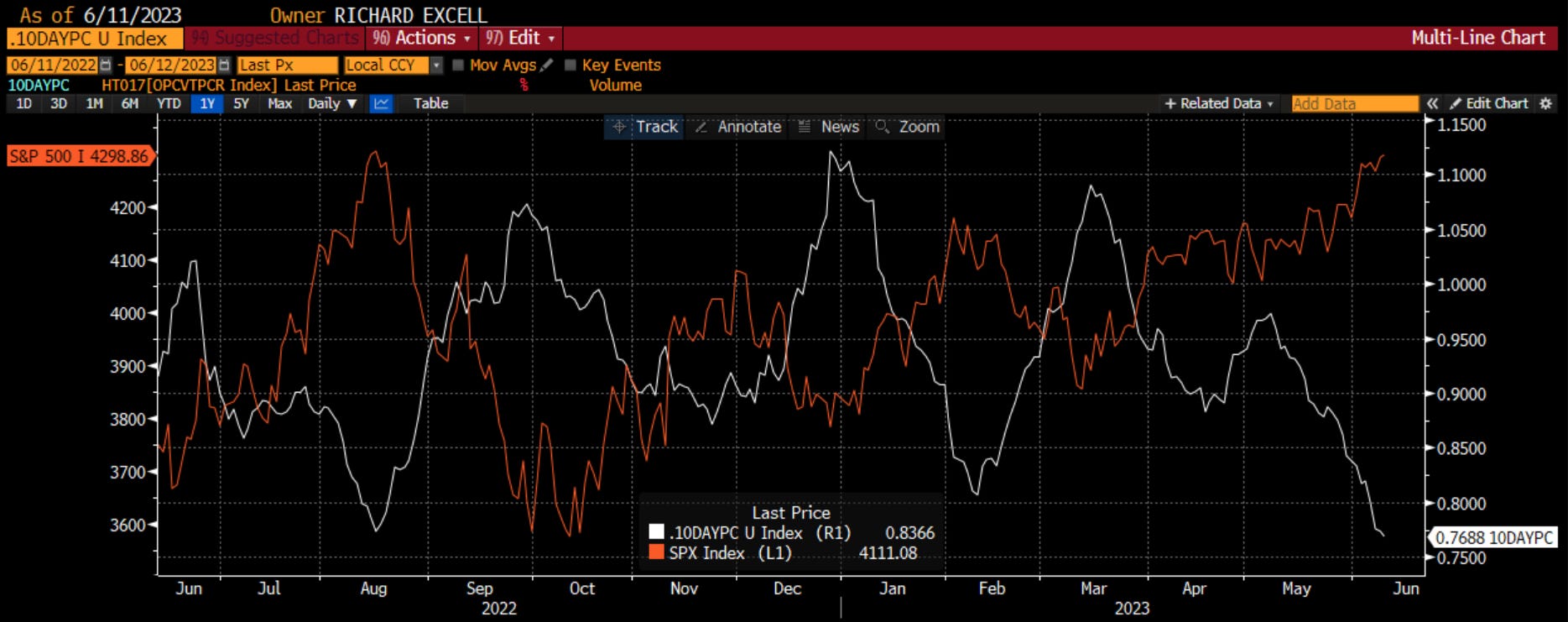1568x622 pixels.
Task: Click the Zoom button label
Action: [x=919, y=127]
